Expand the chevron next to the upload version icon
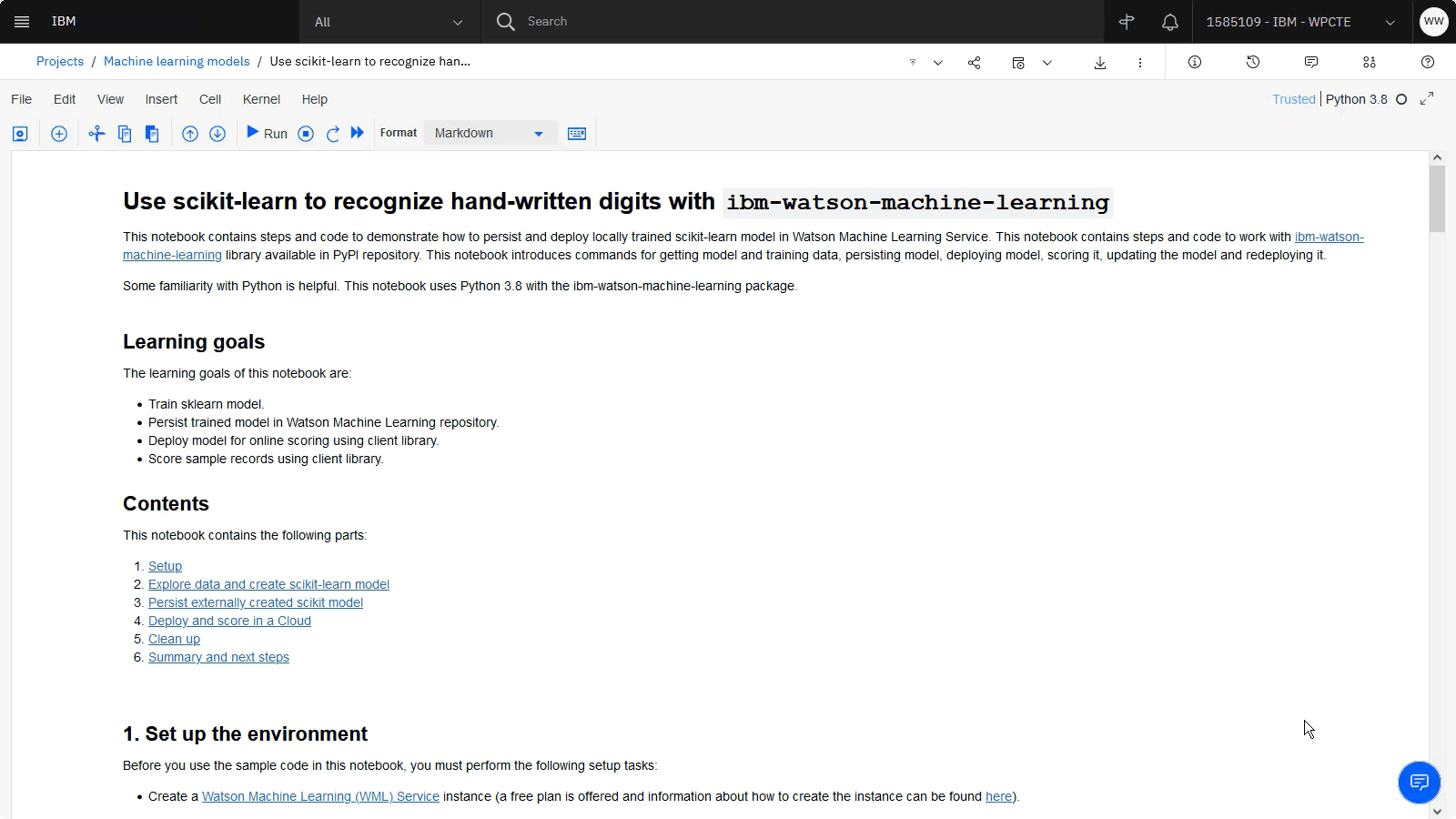Viewport: 1456px width, 819px height. (x=938, y=63)
